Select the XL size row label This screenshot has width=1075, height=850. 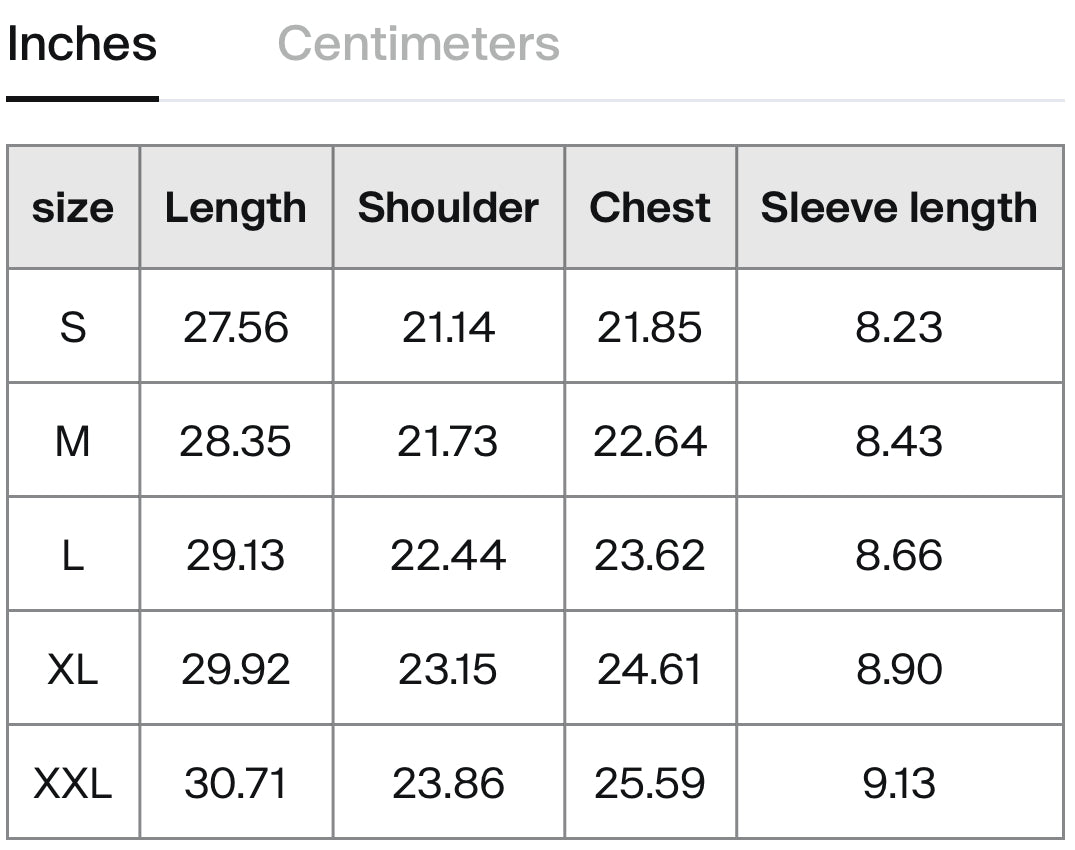(73, 669)
